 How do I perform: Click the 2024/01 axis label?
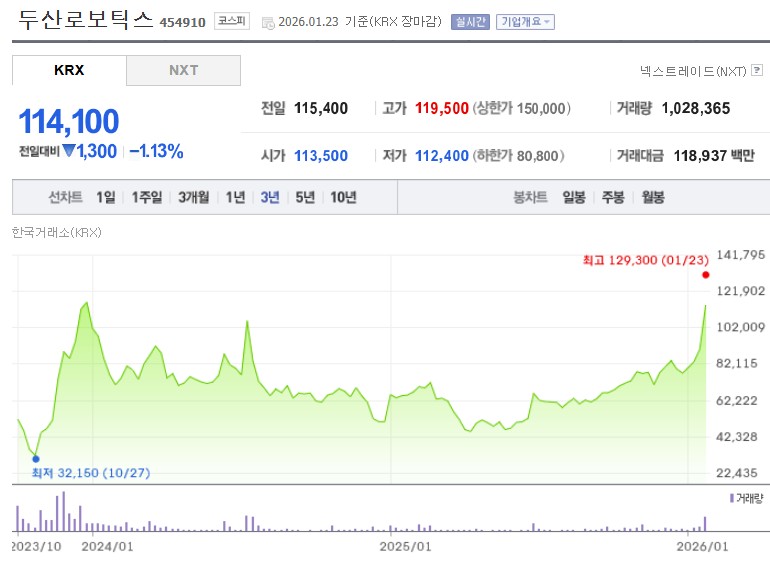coord(107,546)
